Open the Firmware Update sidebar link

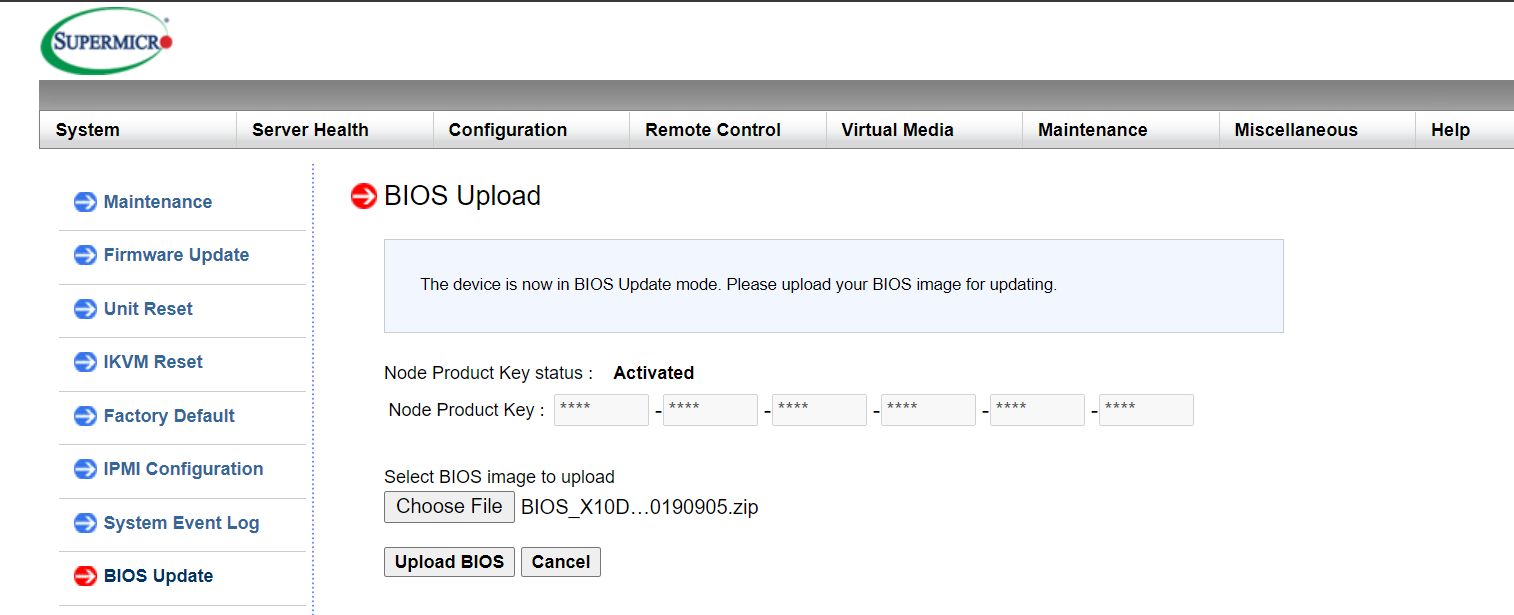176,255
